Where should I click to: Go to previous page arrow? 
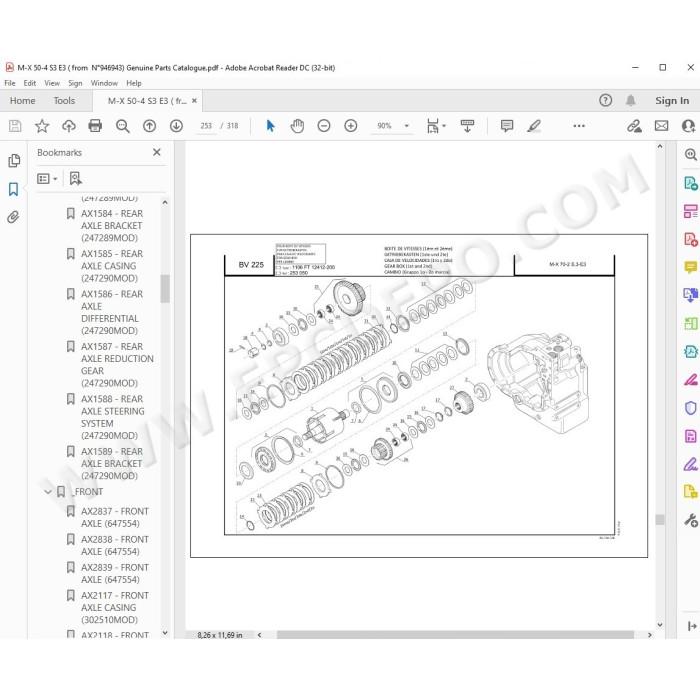[149, 126]
